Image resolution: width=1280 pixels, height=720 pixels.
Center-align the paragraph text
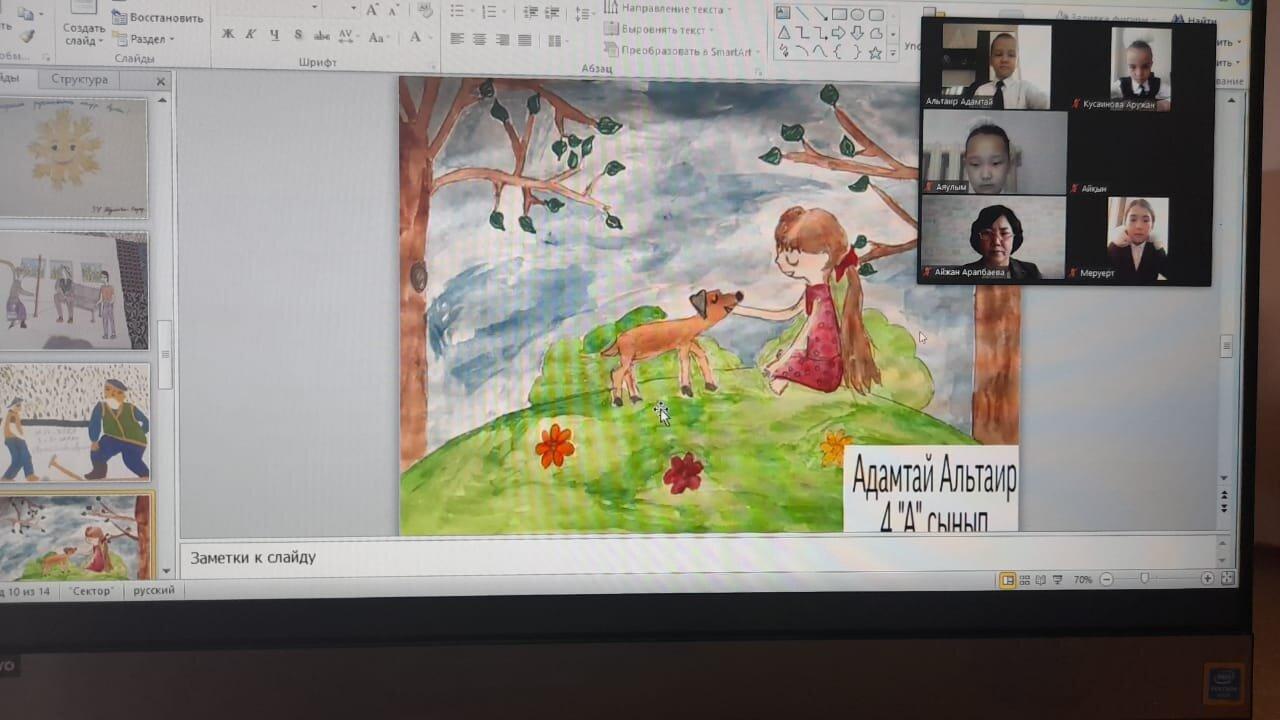(479, 39)
